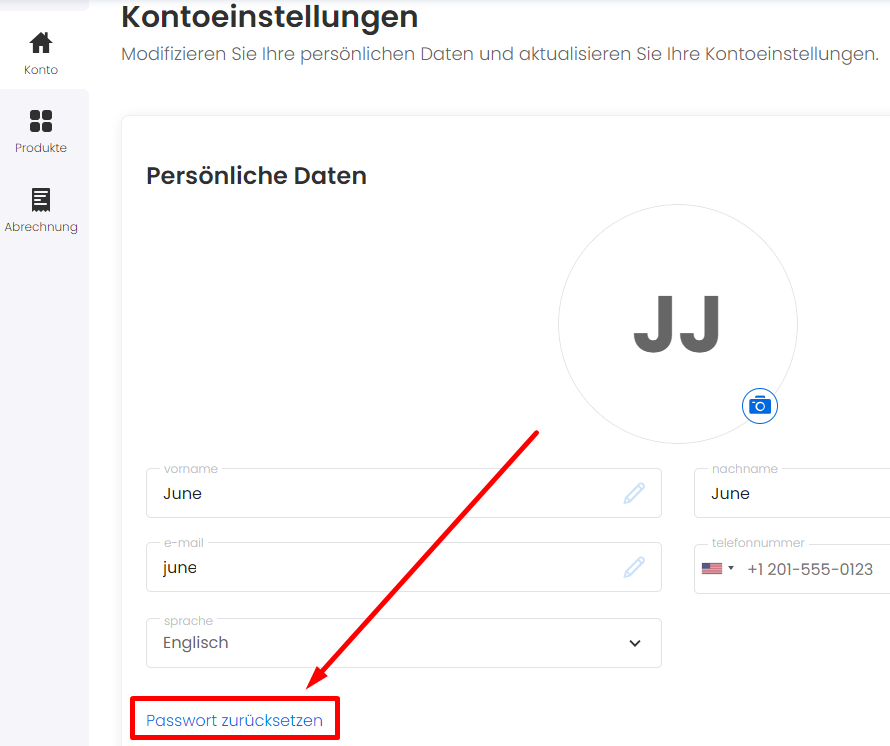This screenshot has width=890, height=746.
Task: Click the Kontoeinstellungen page title
Action: (x=270, y=17)
